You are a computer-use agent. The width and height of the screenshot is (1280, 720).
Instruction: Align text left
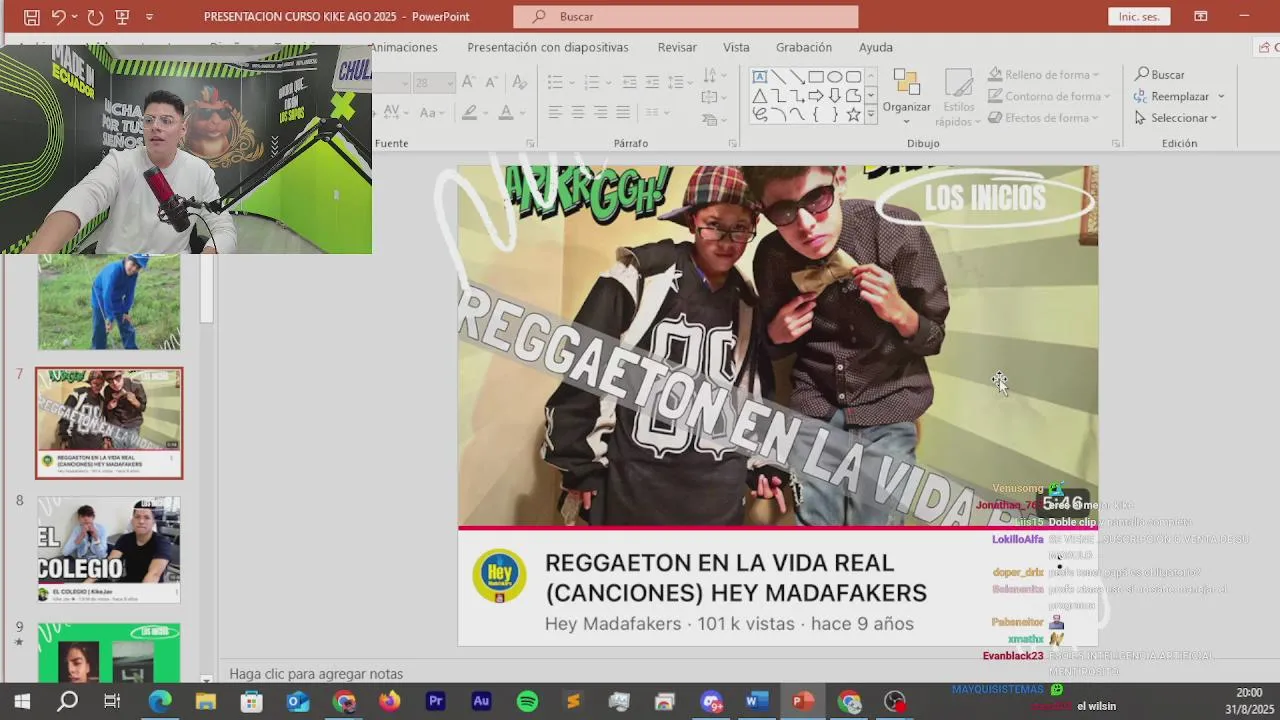(x=555, y=112)
